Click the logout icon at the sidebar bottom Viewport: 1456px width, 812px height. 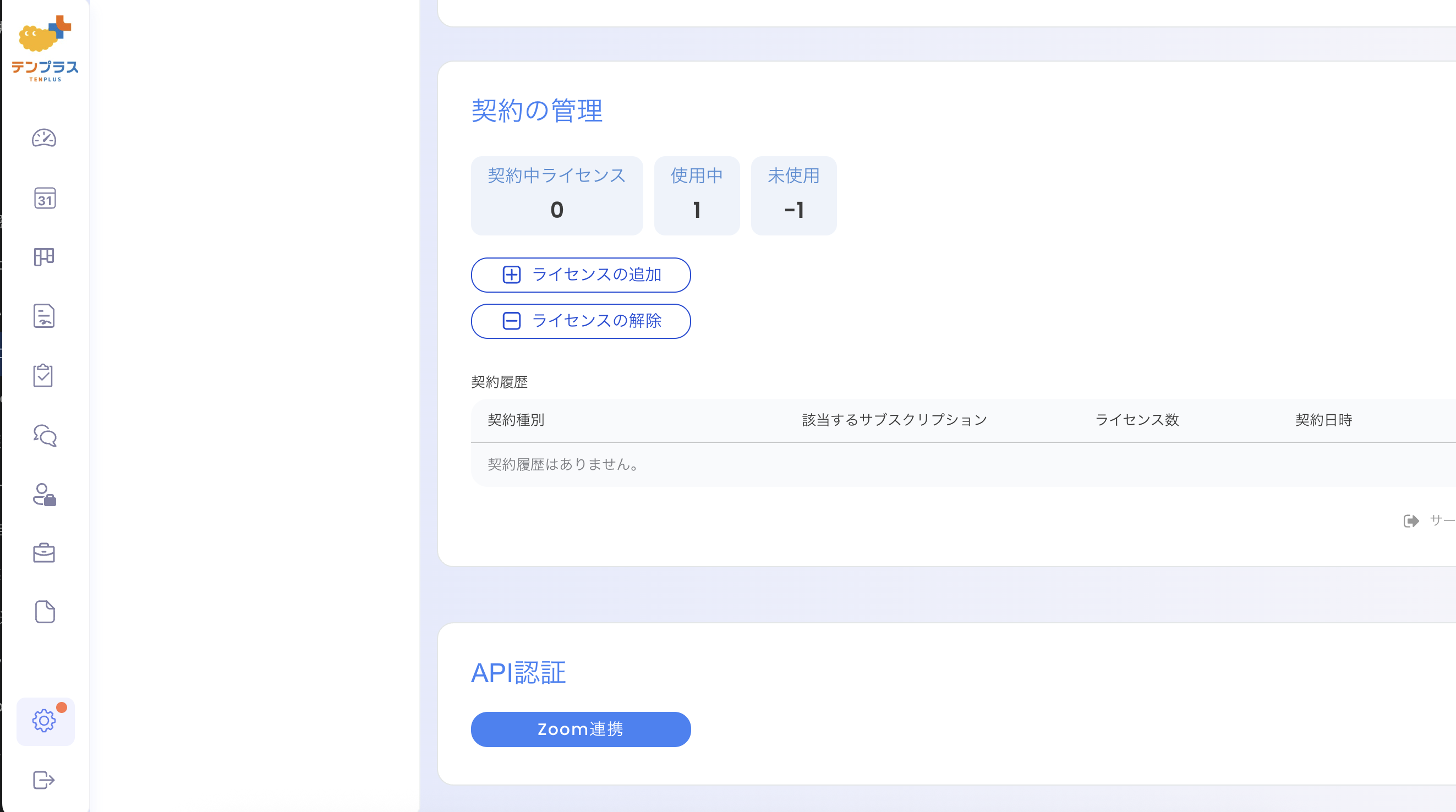(x=45, y=780)
